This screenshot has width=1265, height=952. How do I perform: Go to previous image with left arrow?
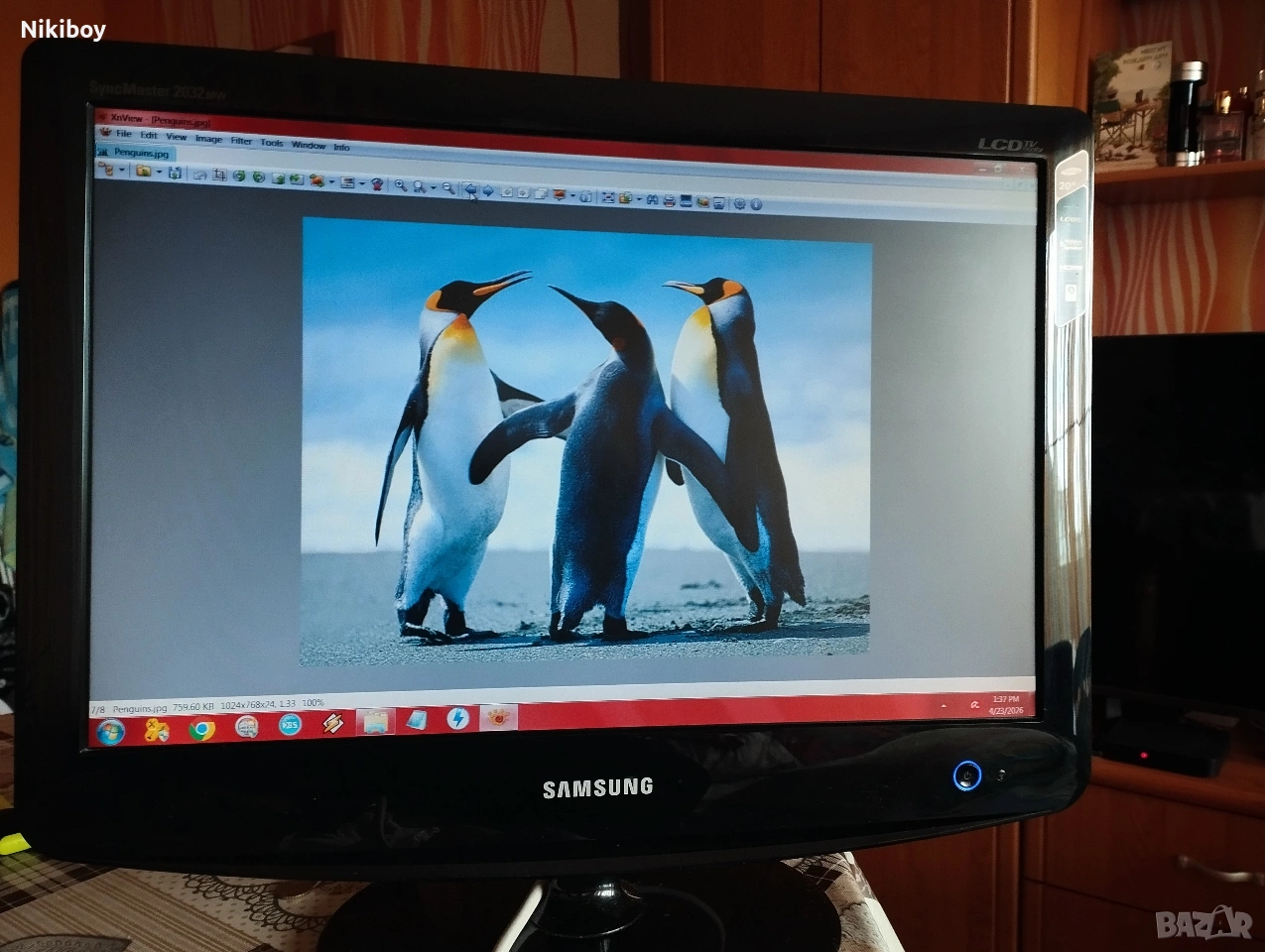pyautogui.click(x=471, y=188)
